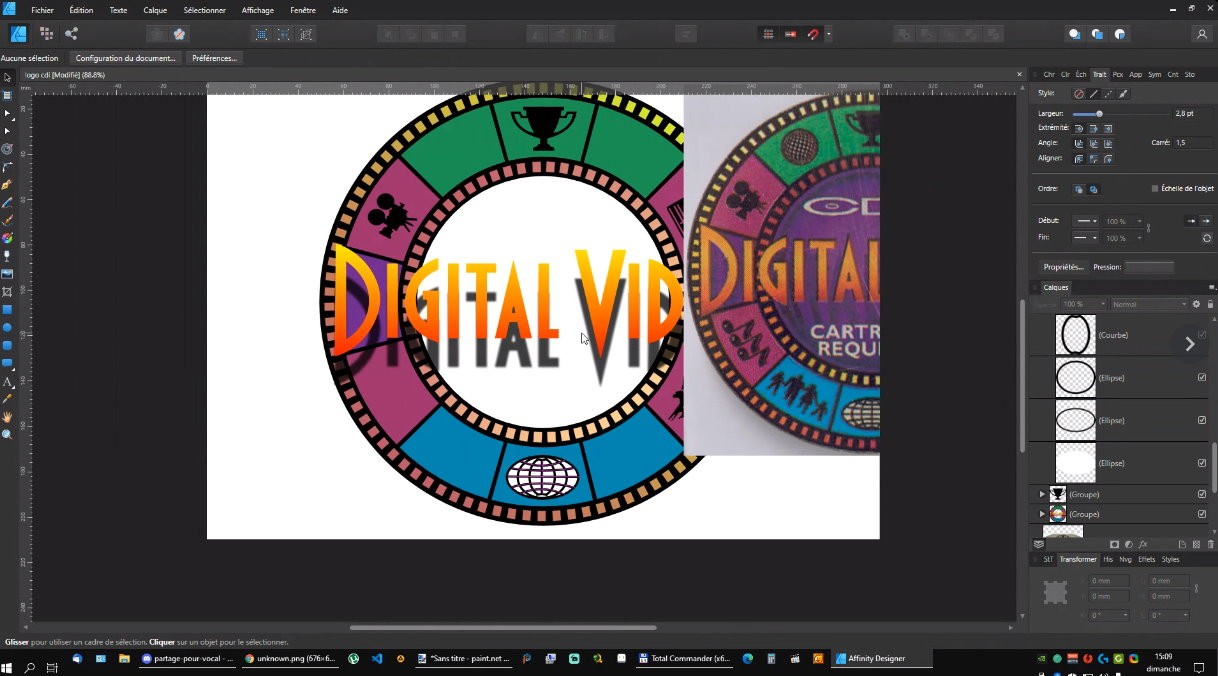This screenshot has height=676, width=1218.
Task: Select the Transparency glass tool
Action: (7, 256)
